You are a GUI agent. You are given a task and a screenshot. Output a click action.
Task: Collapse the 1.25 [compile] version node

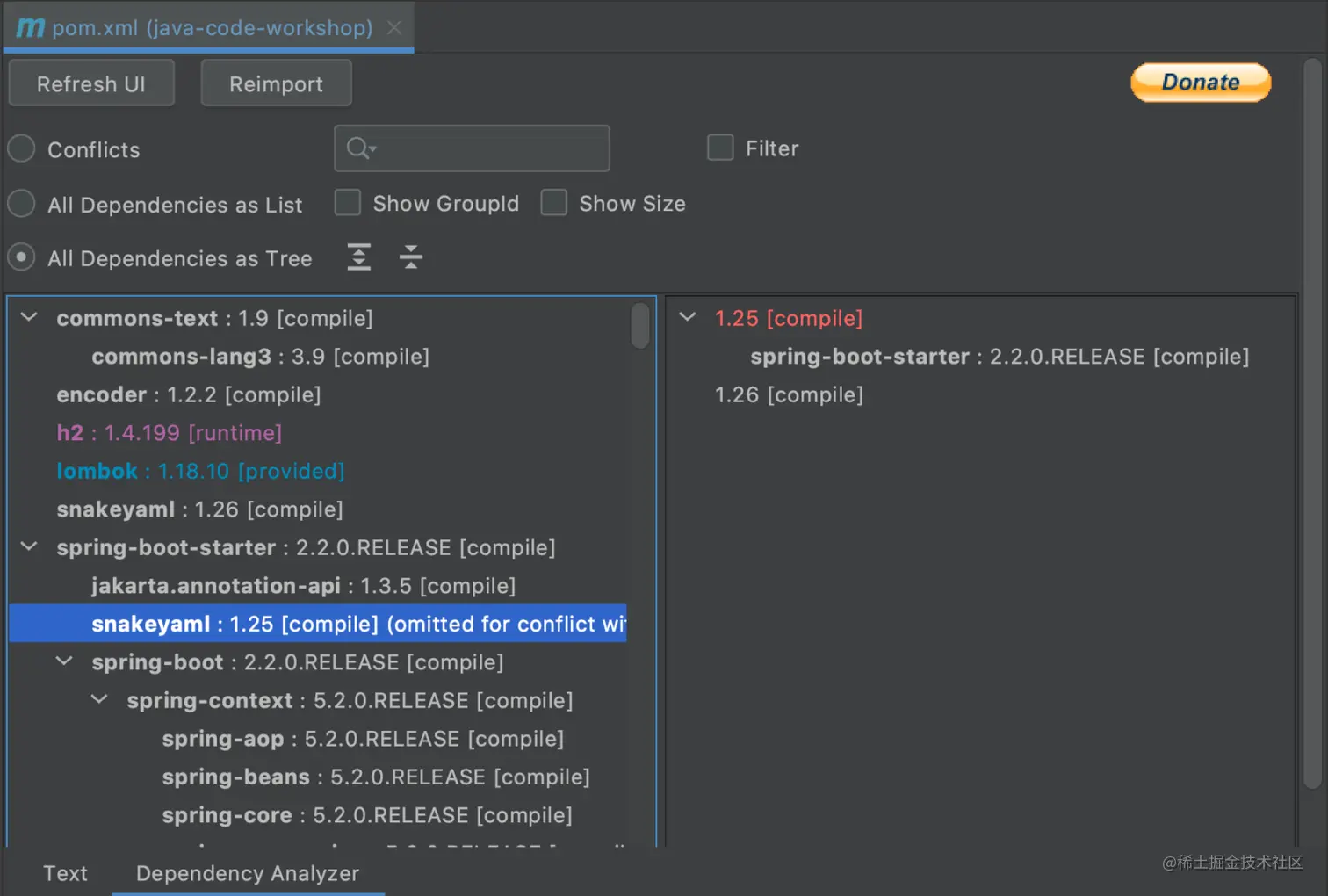(688, 317)
